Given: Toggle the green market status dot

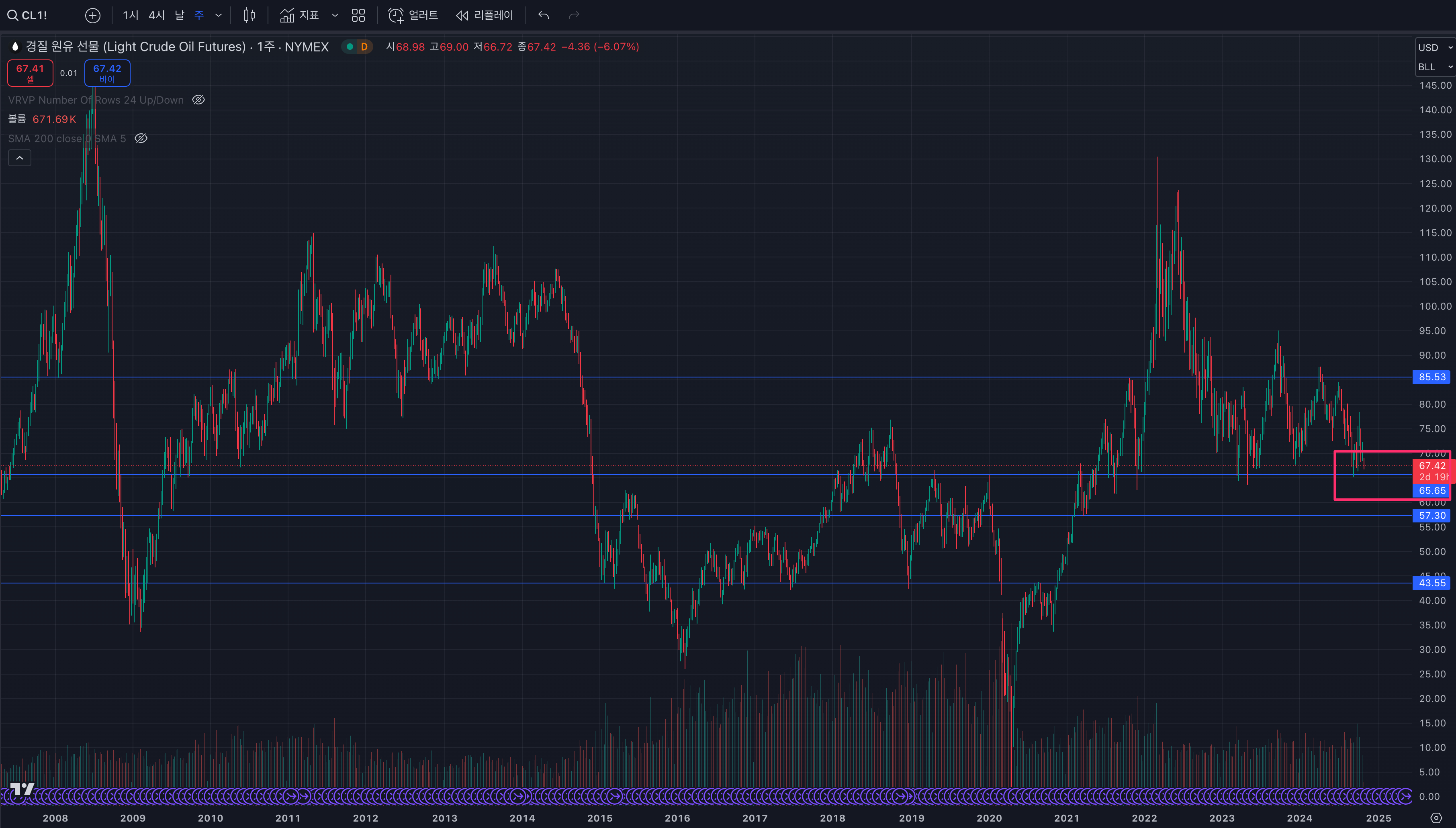Looking at the screenshot, I should (x=350, y=47).
